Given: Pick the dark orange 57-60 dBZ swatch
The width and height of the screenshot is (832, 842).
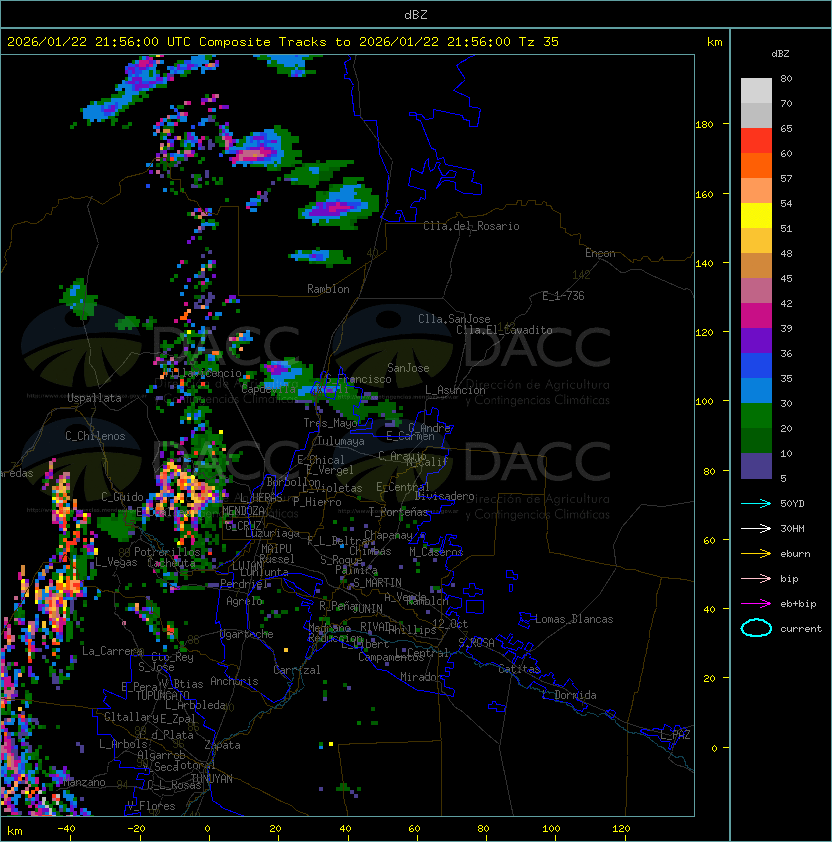Looking at the screenshot, I should tap(756, 165).
